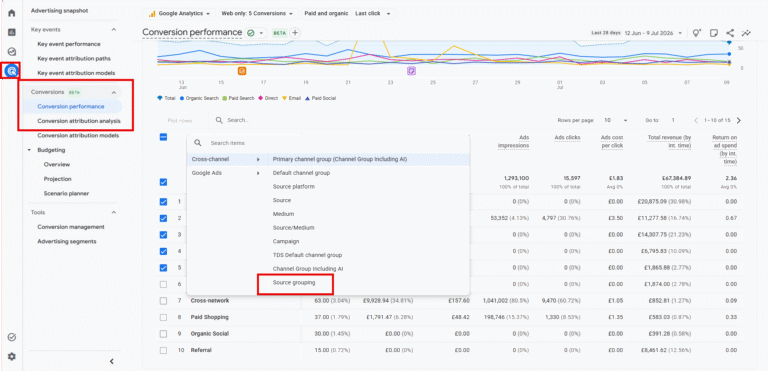Open Advertising segments tool

(67, 242)
